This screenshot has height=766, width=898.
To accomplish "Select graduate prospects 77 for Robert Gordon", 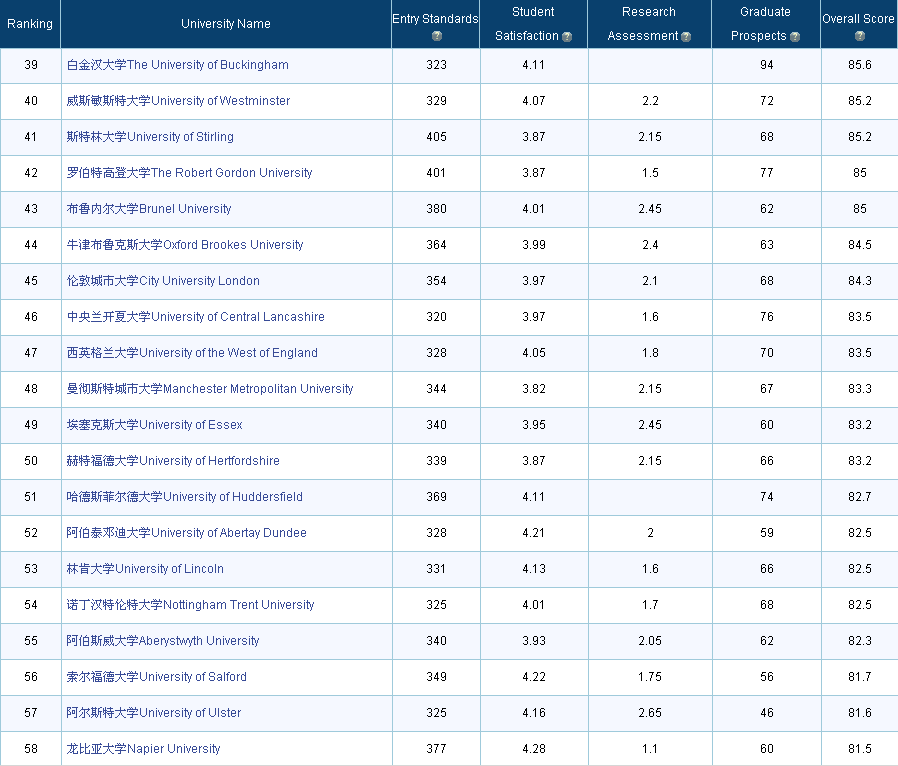I will click(767, 173).
